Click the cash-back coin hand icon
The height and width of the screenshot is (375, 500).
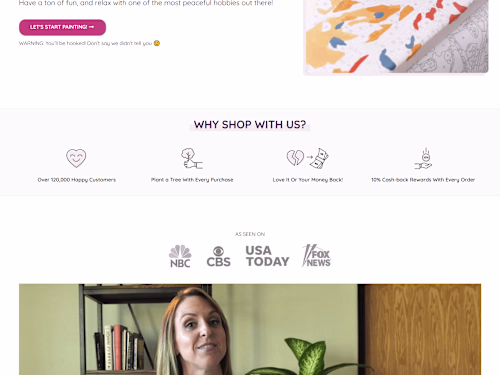423,159
